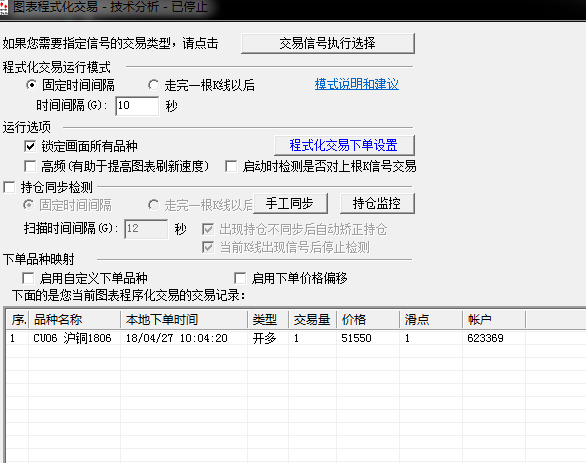Sort by 帐户 column header
The height and width of the screenshot is (463, 586).
pos(494,320)
